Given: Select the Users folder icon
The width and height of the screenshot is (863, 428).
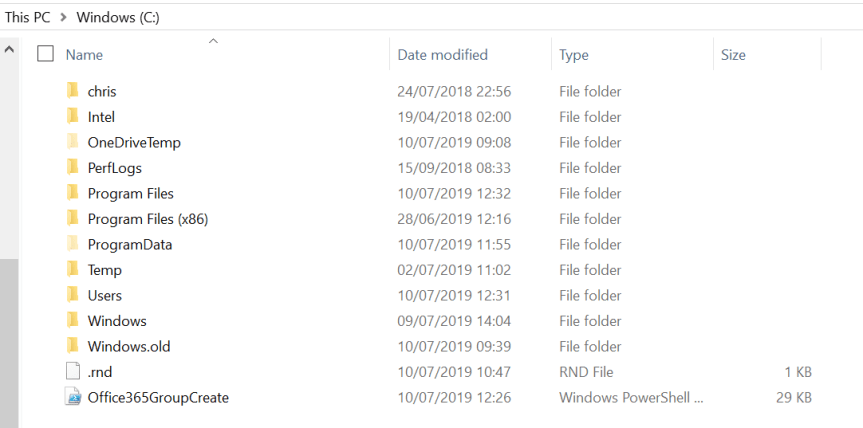Looking at the screenshot, I should pyautogui.click(x=72, y=295).
